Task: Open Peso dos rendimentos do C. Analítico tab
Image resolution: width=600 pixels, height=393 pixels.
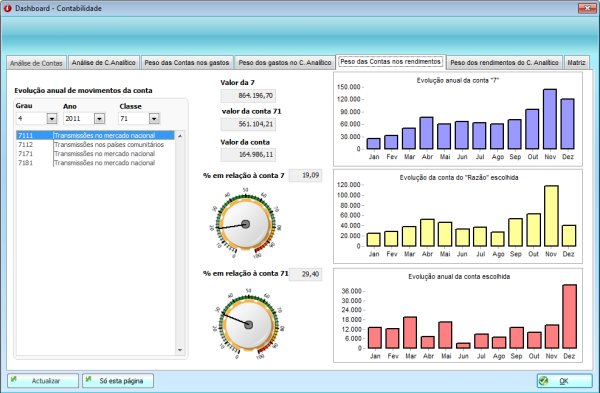Action: coord(504,63)
